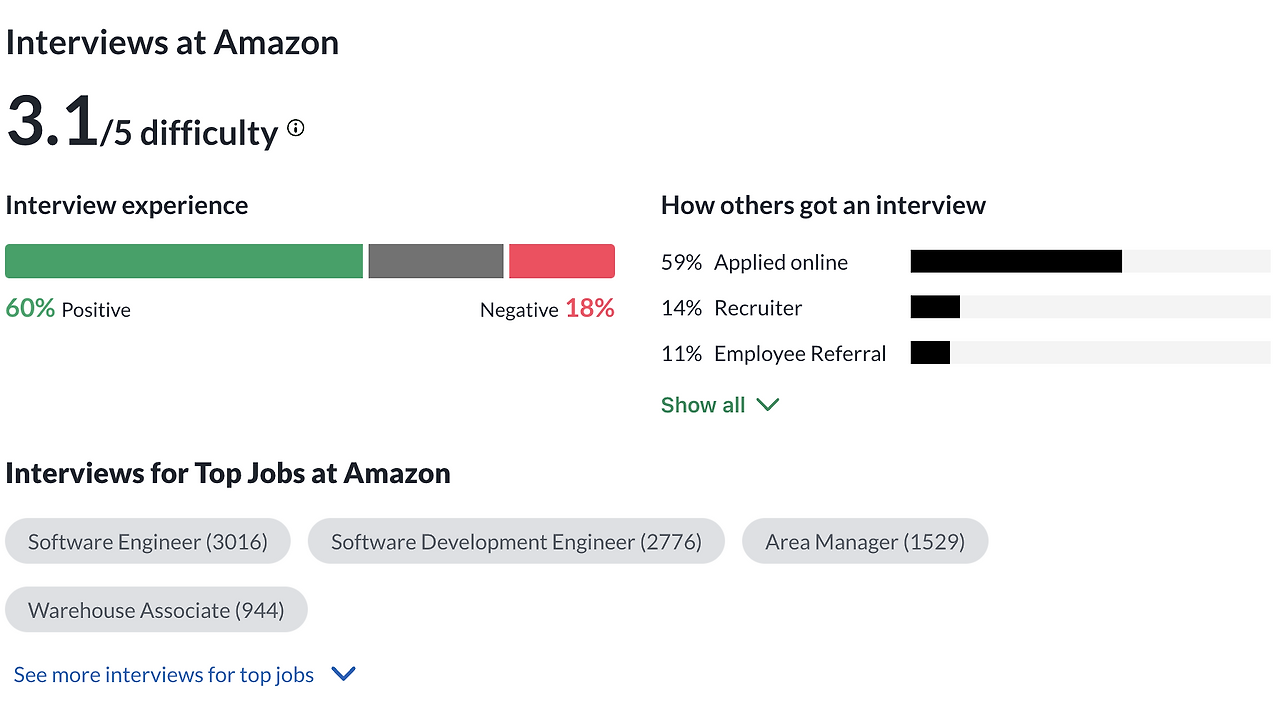The image size is (1280, 705).
Task: Click the red negative experience bar
Action: click(x=562, y=261)
